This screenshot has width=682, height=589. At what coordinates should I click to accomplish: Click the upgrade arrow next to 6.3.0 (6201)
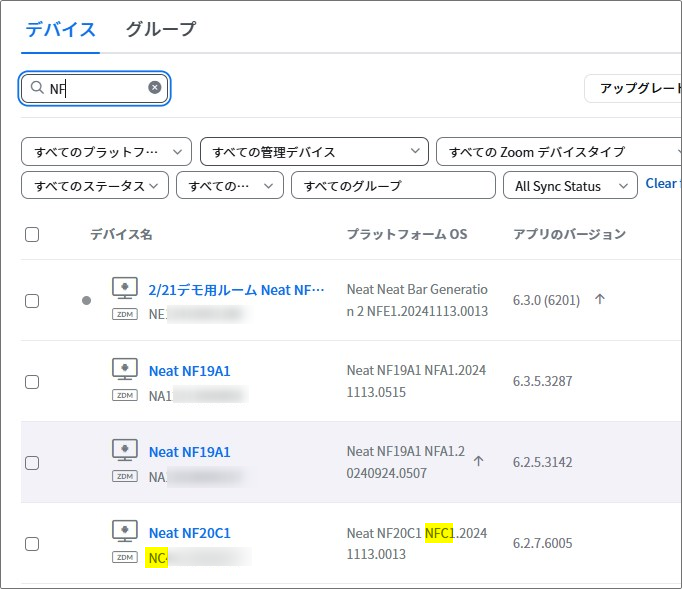[x=600, y=299]
